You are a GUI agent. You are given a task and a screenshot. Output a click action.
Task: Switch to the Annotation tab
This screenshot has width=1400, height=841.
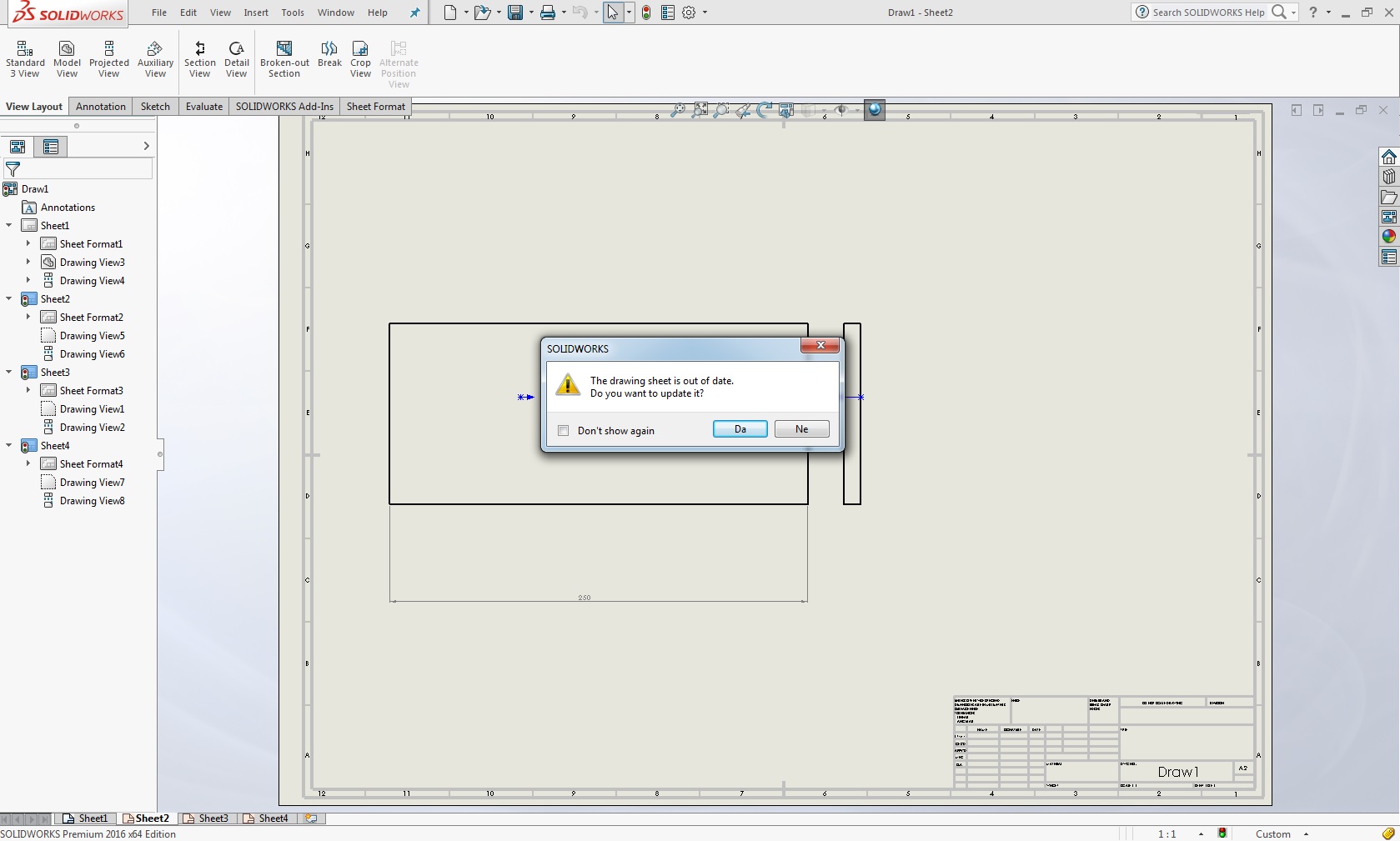tap(100, 107)
